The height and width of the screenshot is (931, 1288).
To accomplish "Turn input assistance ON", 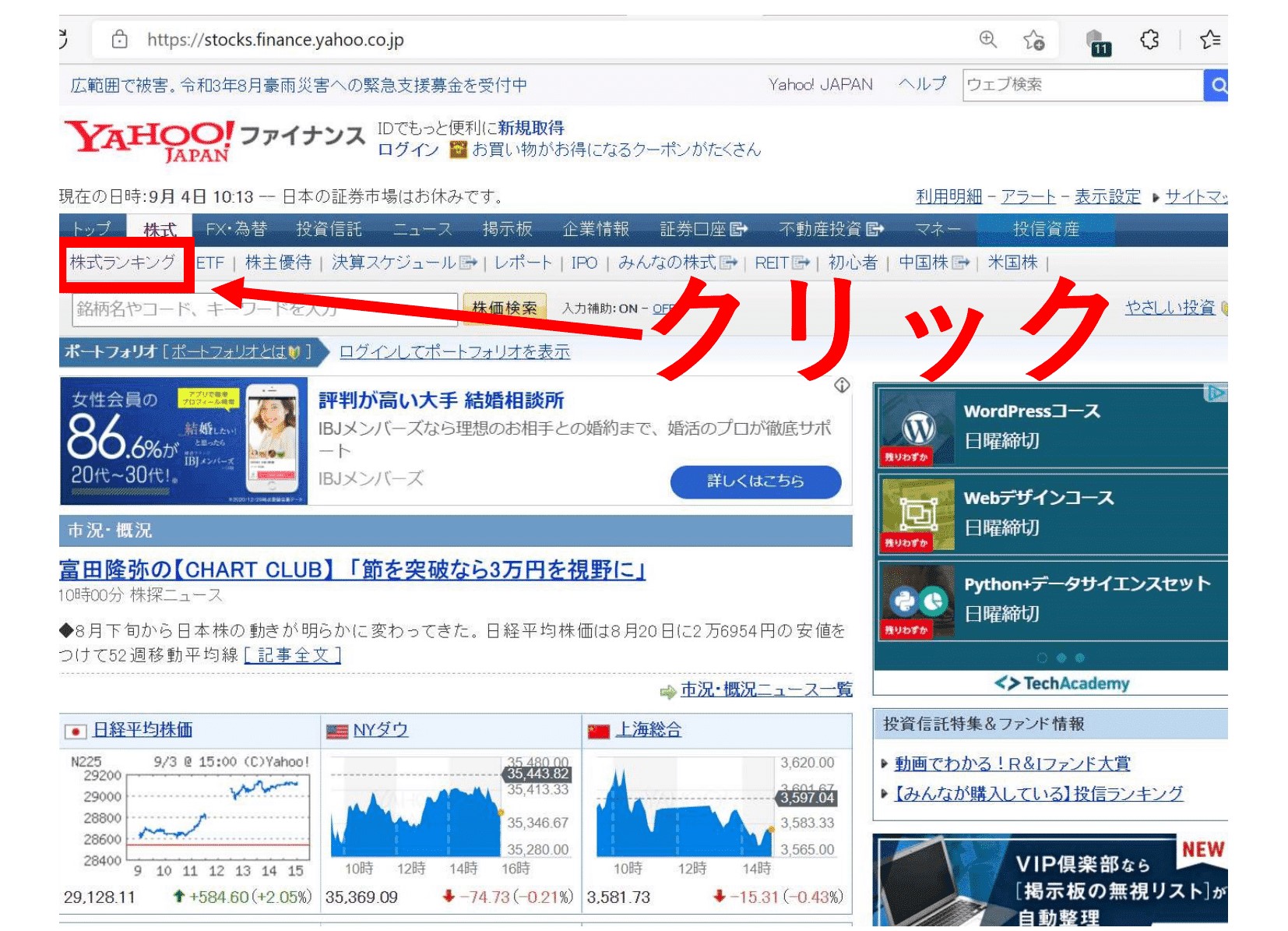I will pyautogui.click(x=627, y=309).
